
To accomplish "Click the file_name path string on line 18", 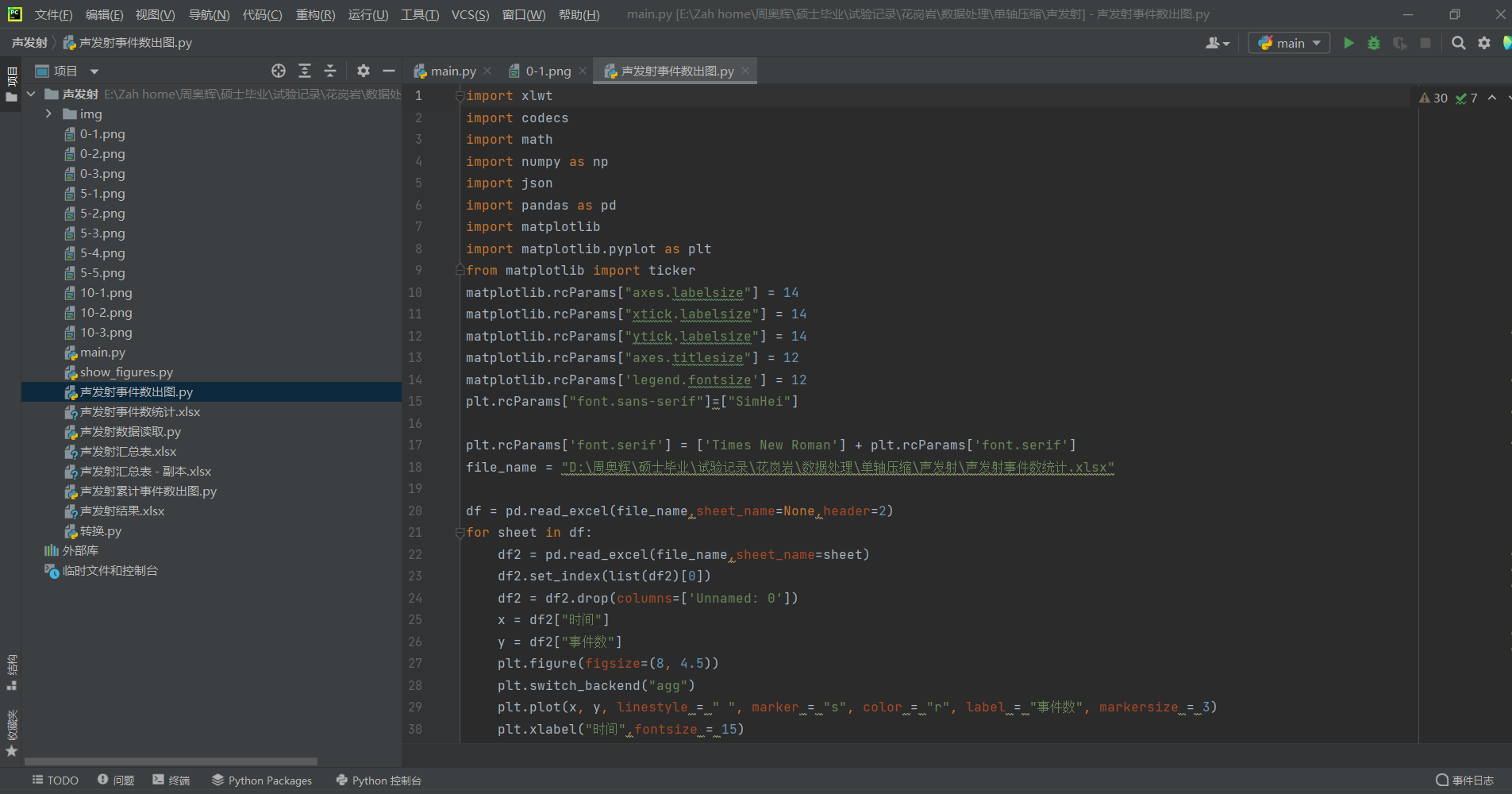I will pyautogui.click(x=837, y=468).
